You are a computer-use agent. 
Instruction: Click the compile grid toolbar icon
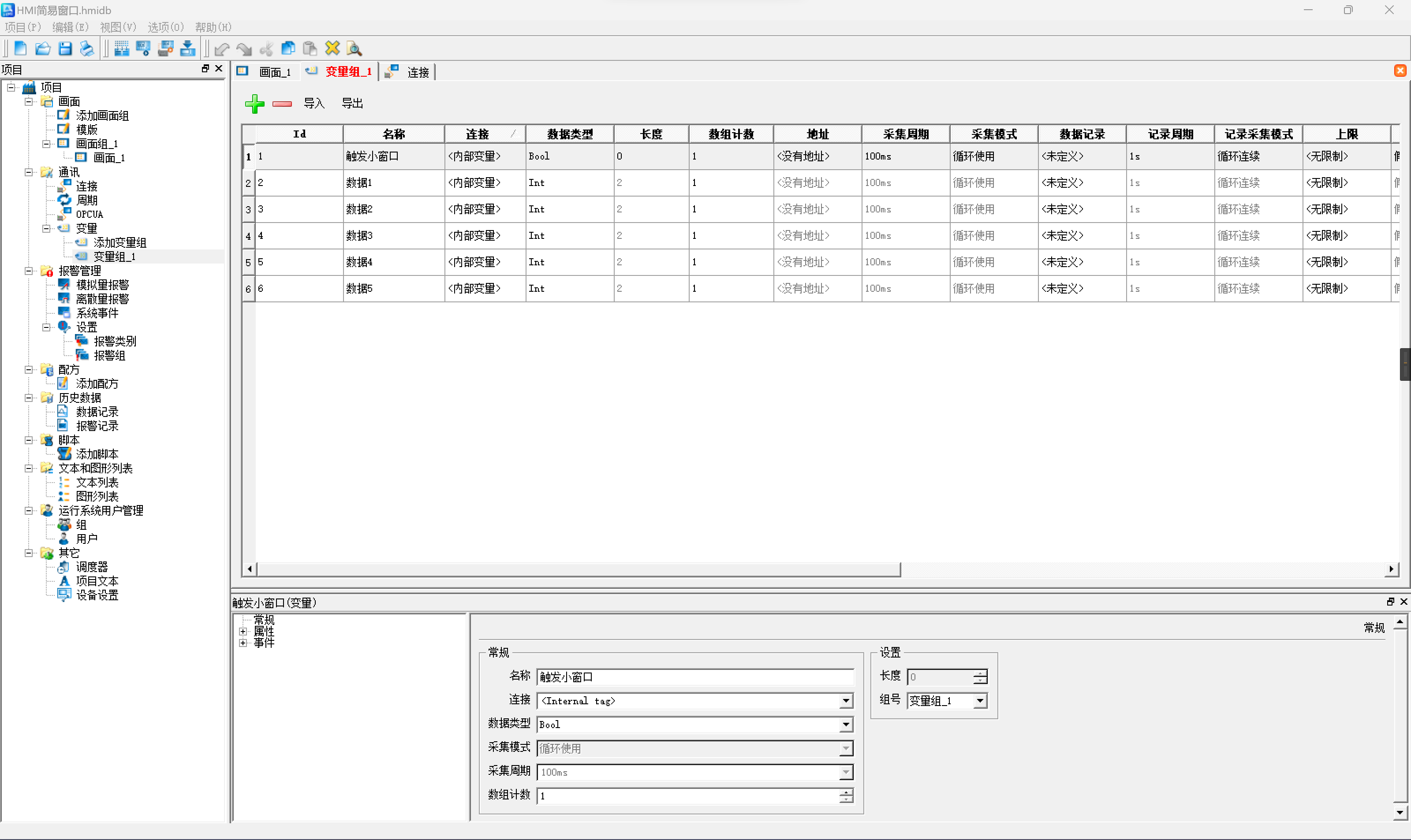coord(121,48)
